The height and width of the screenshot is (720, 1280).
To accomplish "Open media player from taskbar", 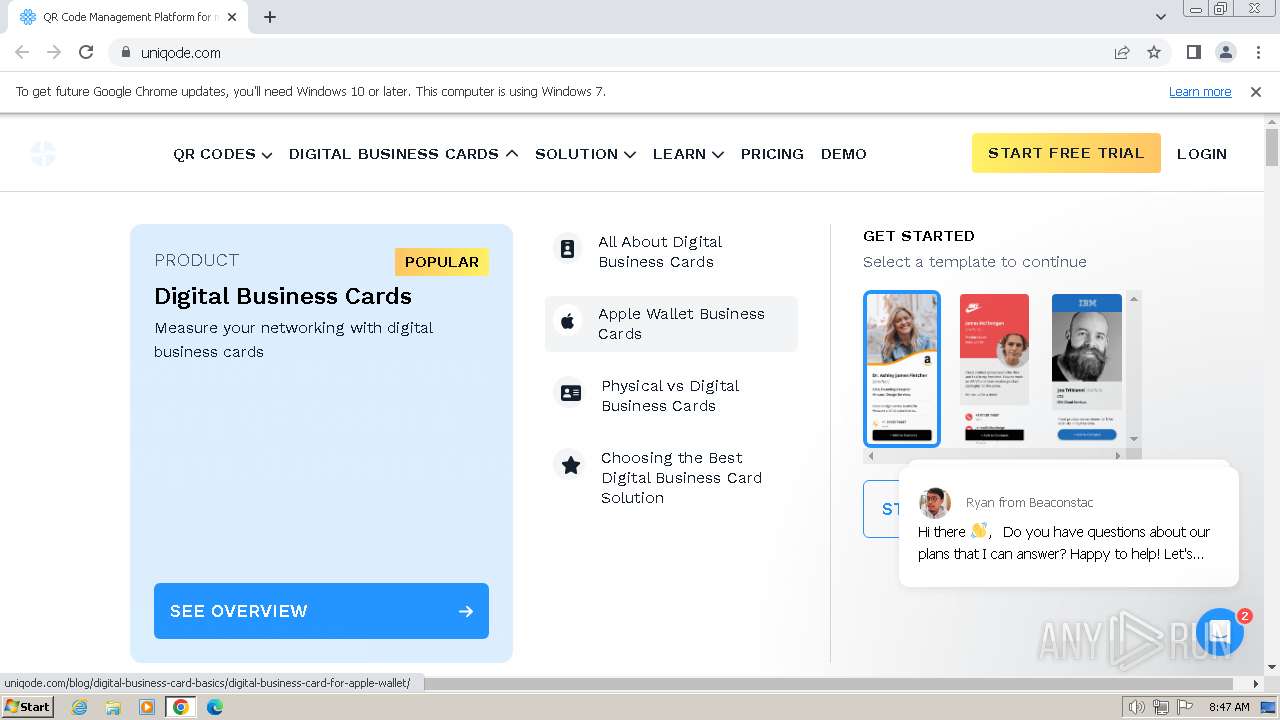I will point(147,707).
